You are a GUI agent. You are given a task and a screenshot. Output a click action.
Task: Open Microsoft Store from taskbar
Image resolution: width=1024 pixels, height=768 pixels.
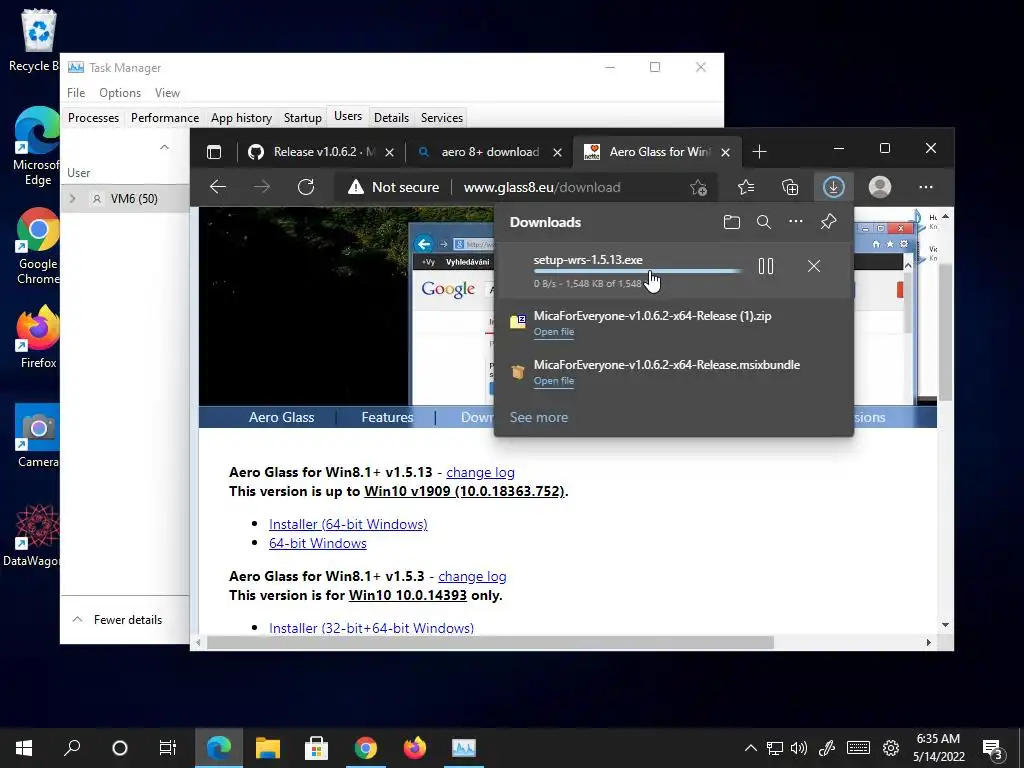pos(317,748)
